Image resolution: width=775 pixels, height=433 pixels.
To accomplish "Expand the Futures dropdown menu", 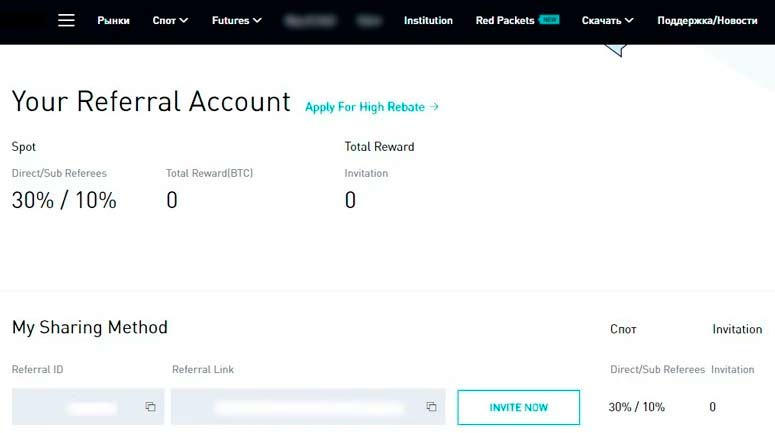I will click(x=237, y=20).
